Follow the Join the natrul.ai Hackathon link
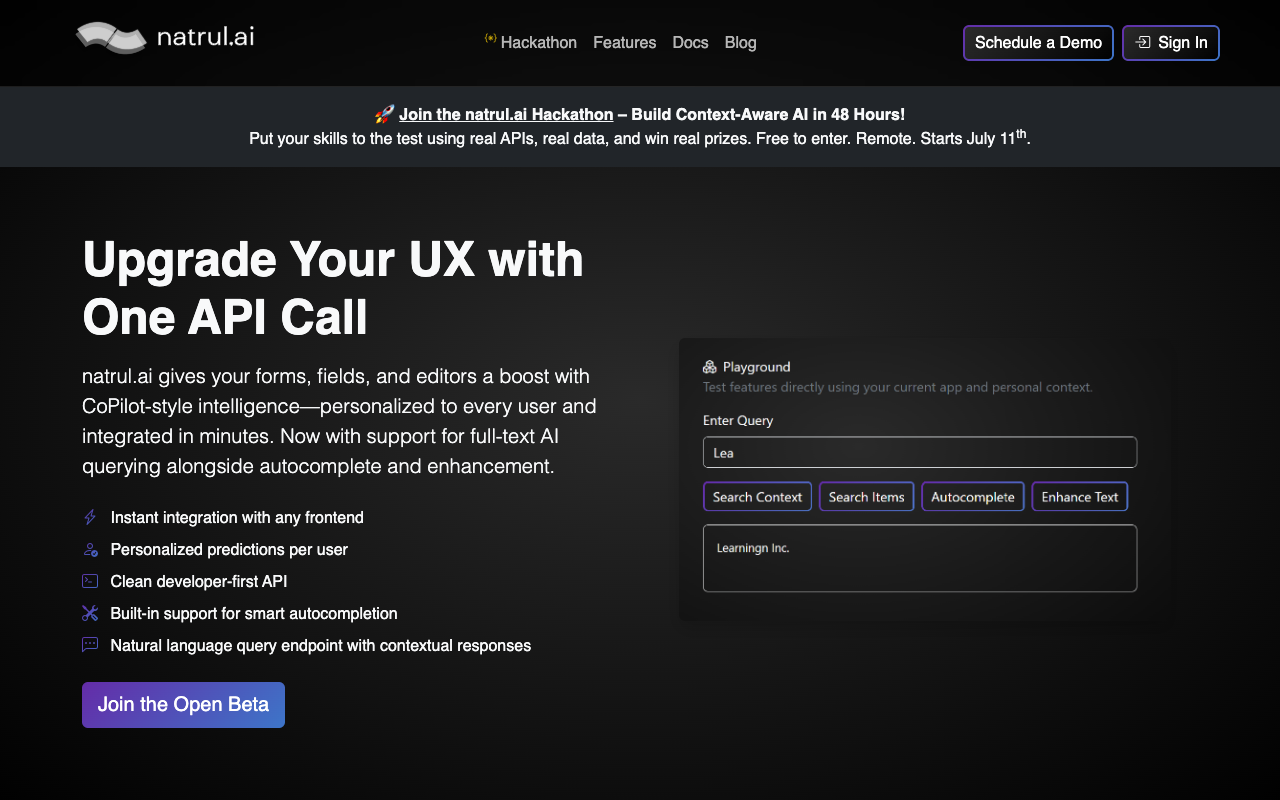The height and width of the screenshot is (800, 1280). tap(505, 115)
